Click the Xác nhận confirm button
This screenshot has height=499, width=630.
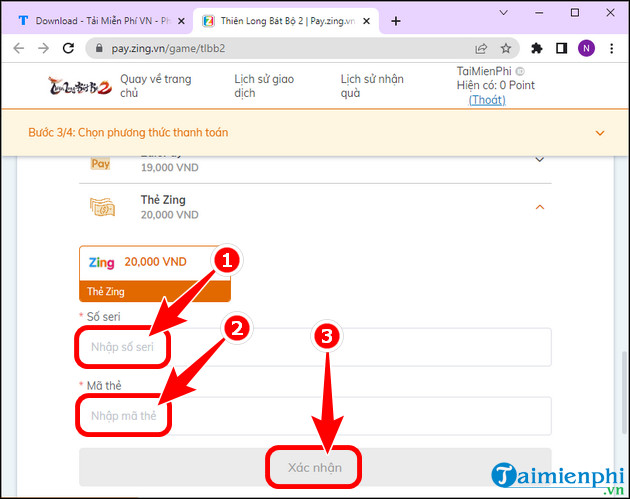point(315,468)
